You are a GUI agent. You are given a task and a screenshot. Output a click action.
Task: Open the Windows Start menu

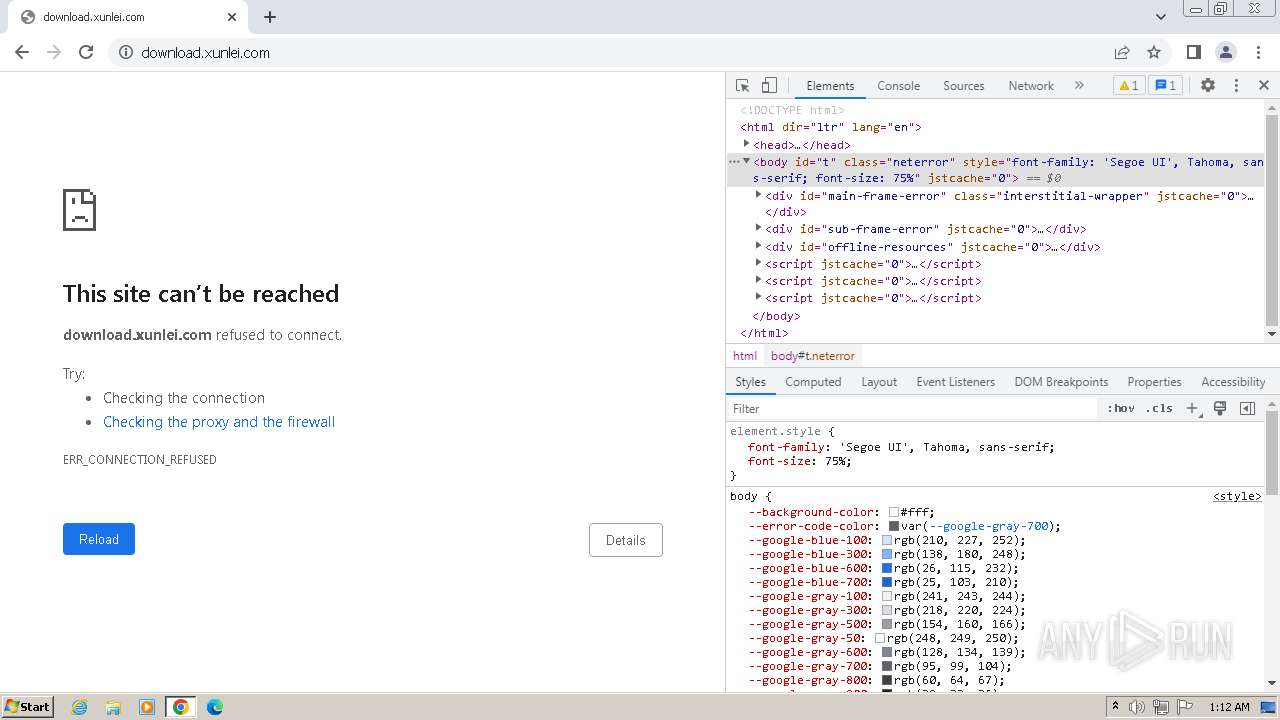click(27, 706)
